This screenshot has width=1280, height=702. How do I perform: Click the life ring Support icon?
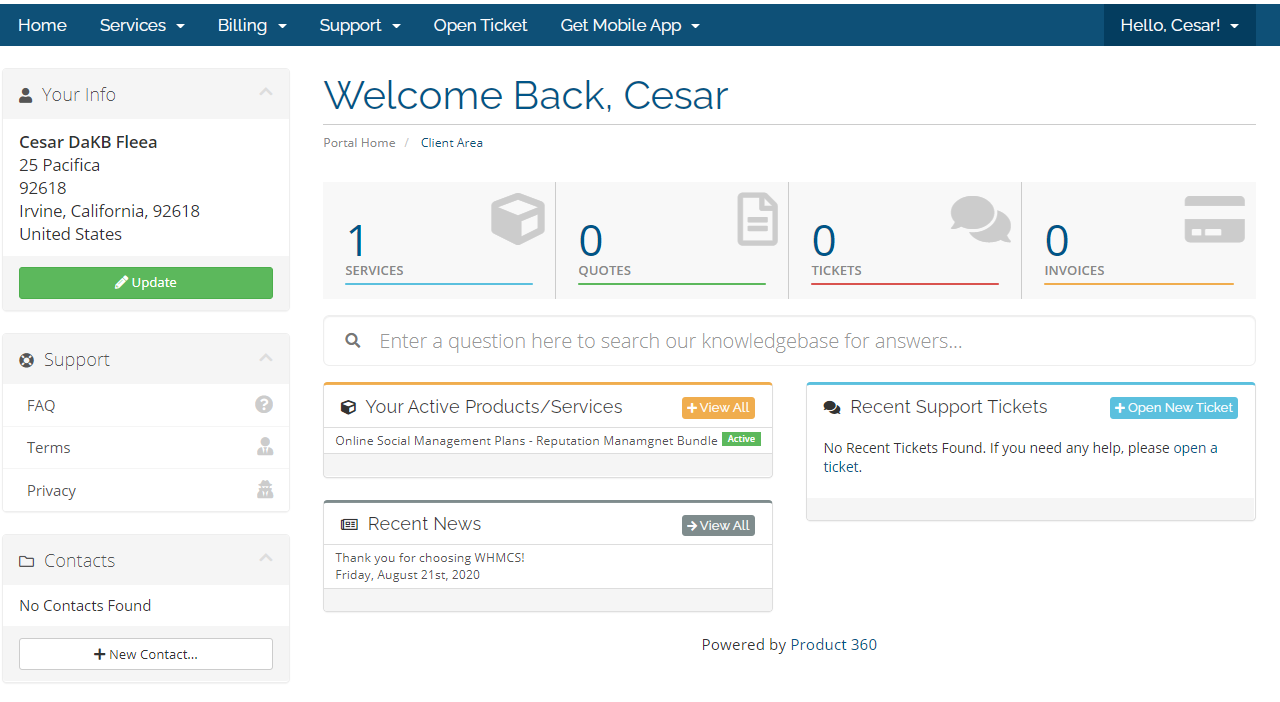point(27,360)
